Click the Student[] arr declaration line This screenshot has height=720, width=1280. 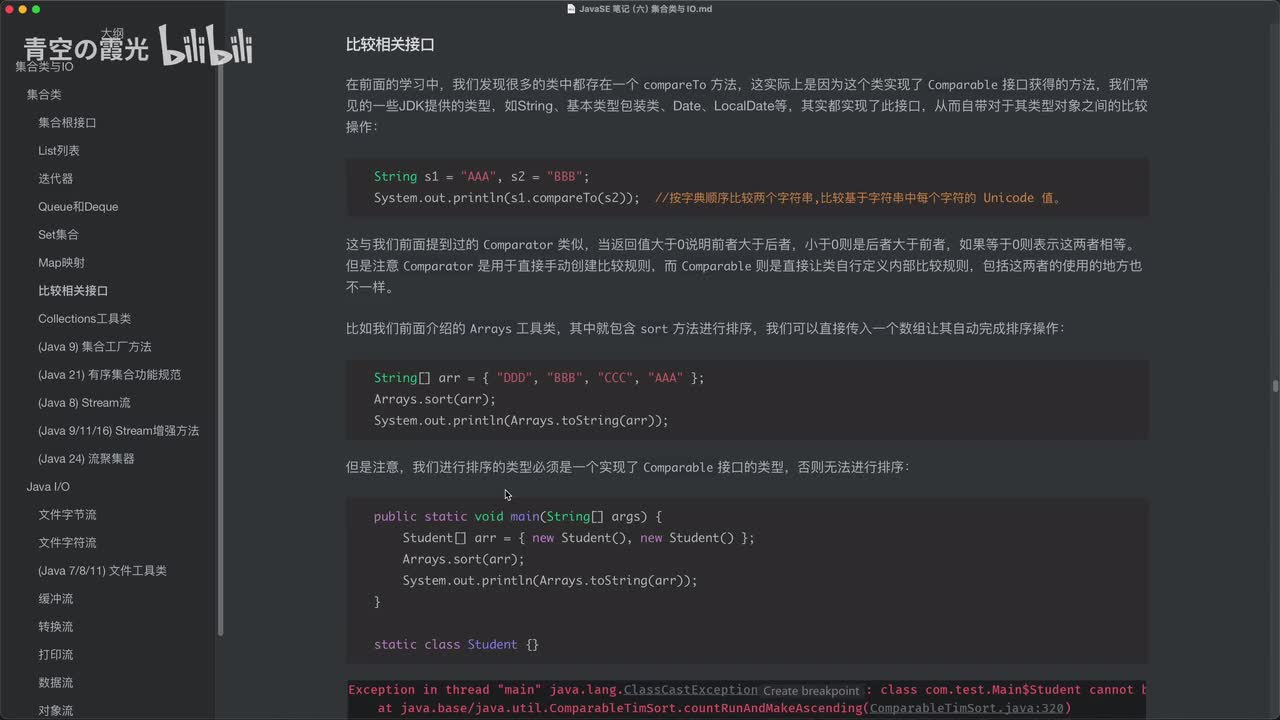(x=579, y=538)
